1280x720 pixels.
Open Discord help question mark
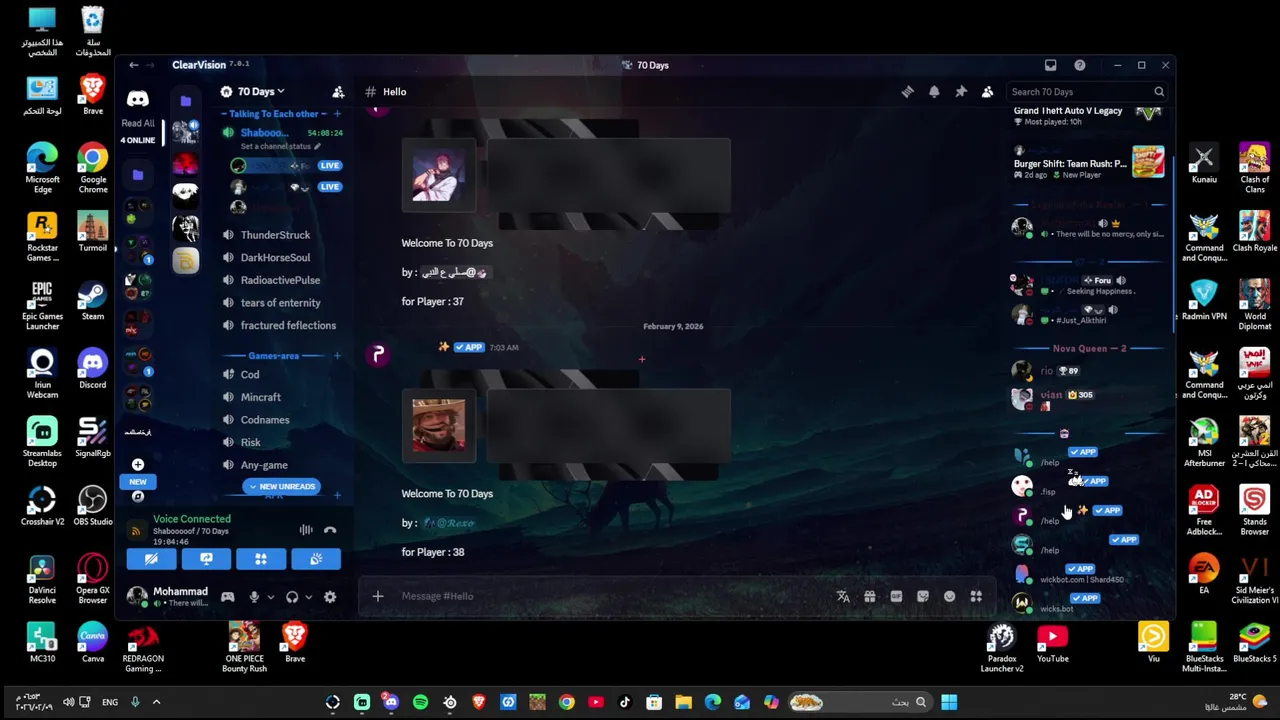click(1080, 65)
